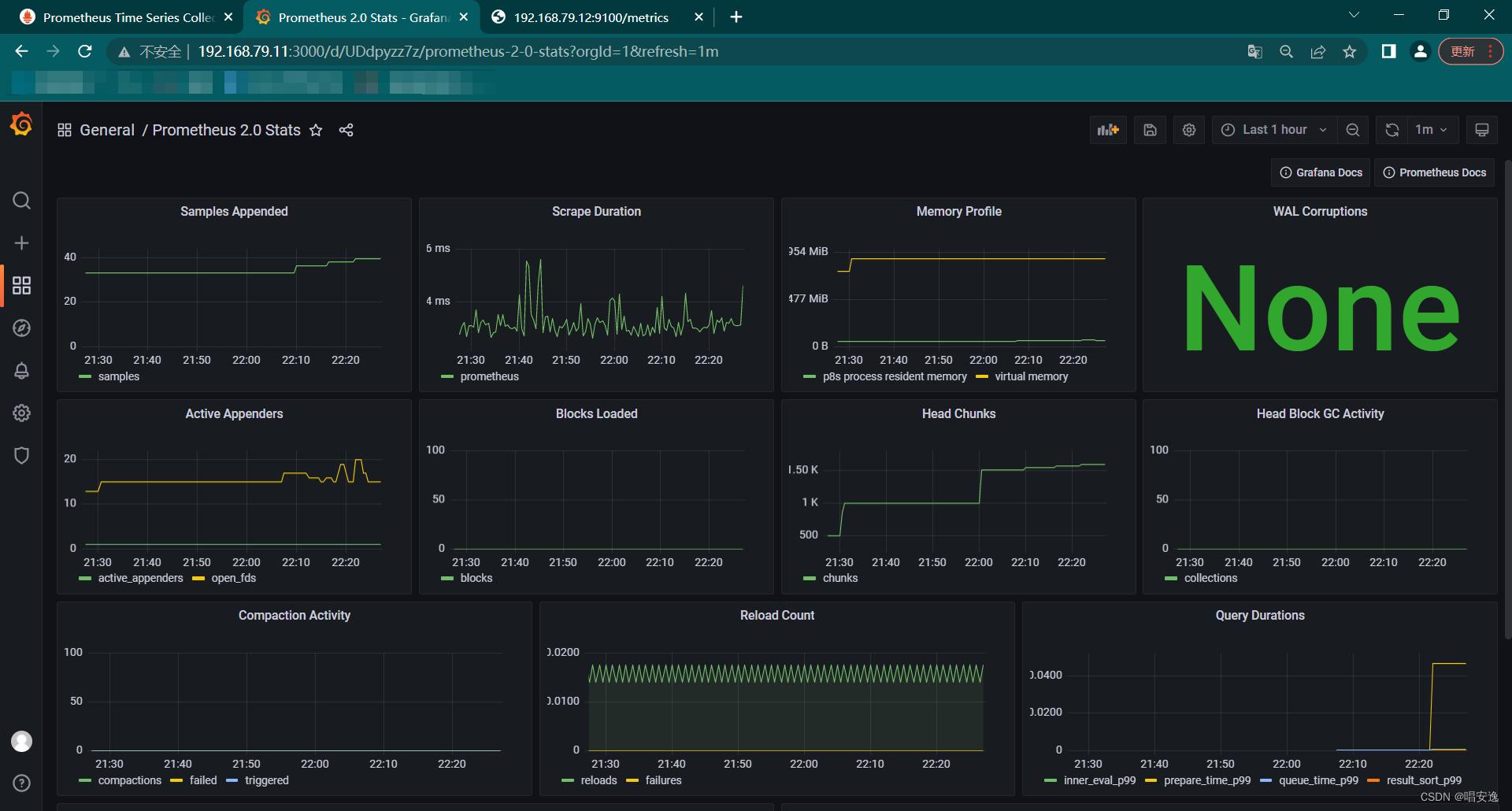Toggle the inner_eval_p99 legend series
Viewport: 1512px width, 811px height.
[x=1099, y=780]
